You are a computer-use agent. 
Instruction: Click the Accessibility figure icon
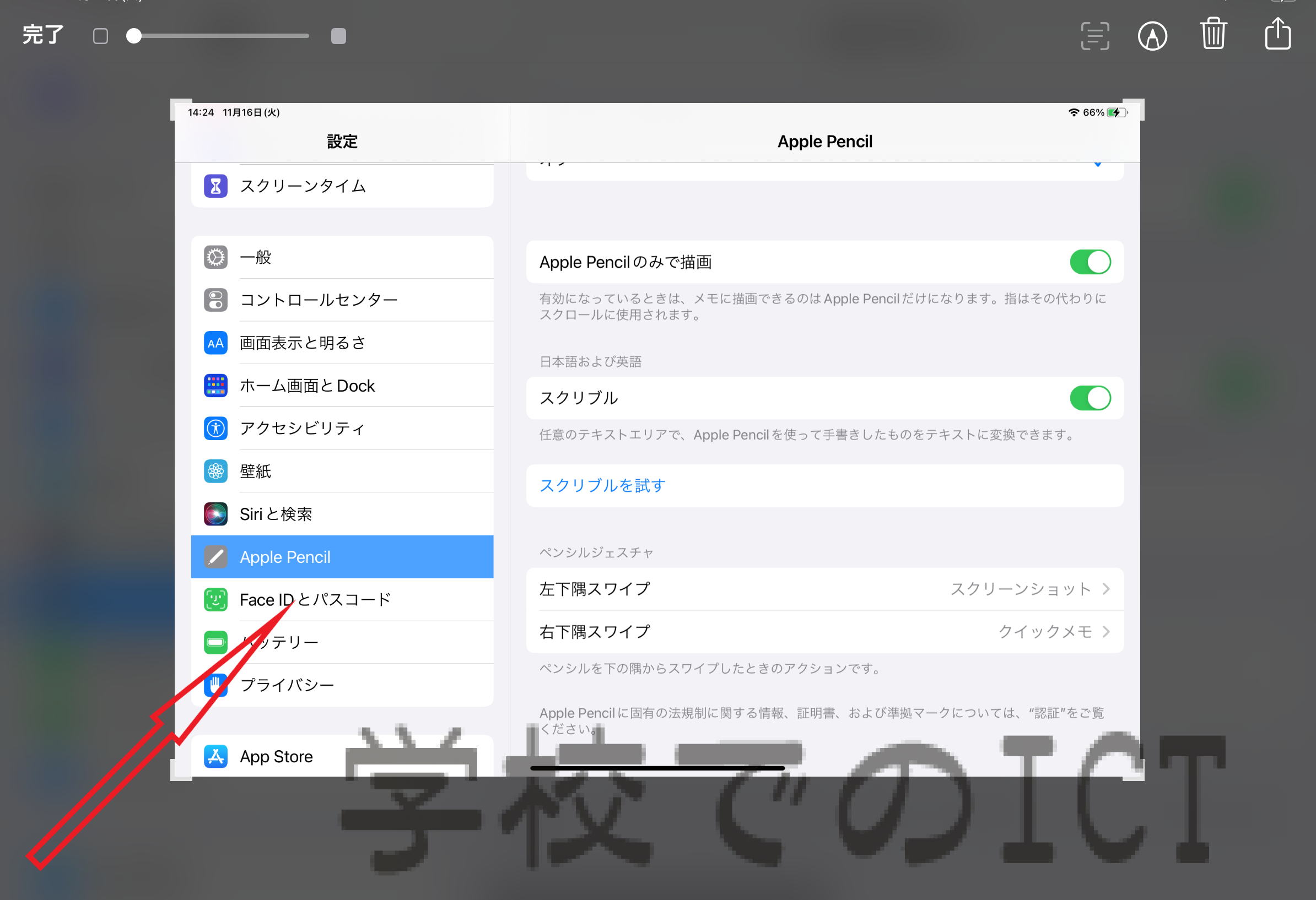point(215,429)
